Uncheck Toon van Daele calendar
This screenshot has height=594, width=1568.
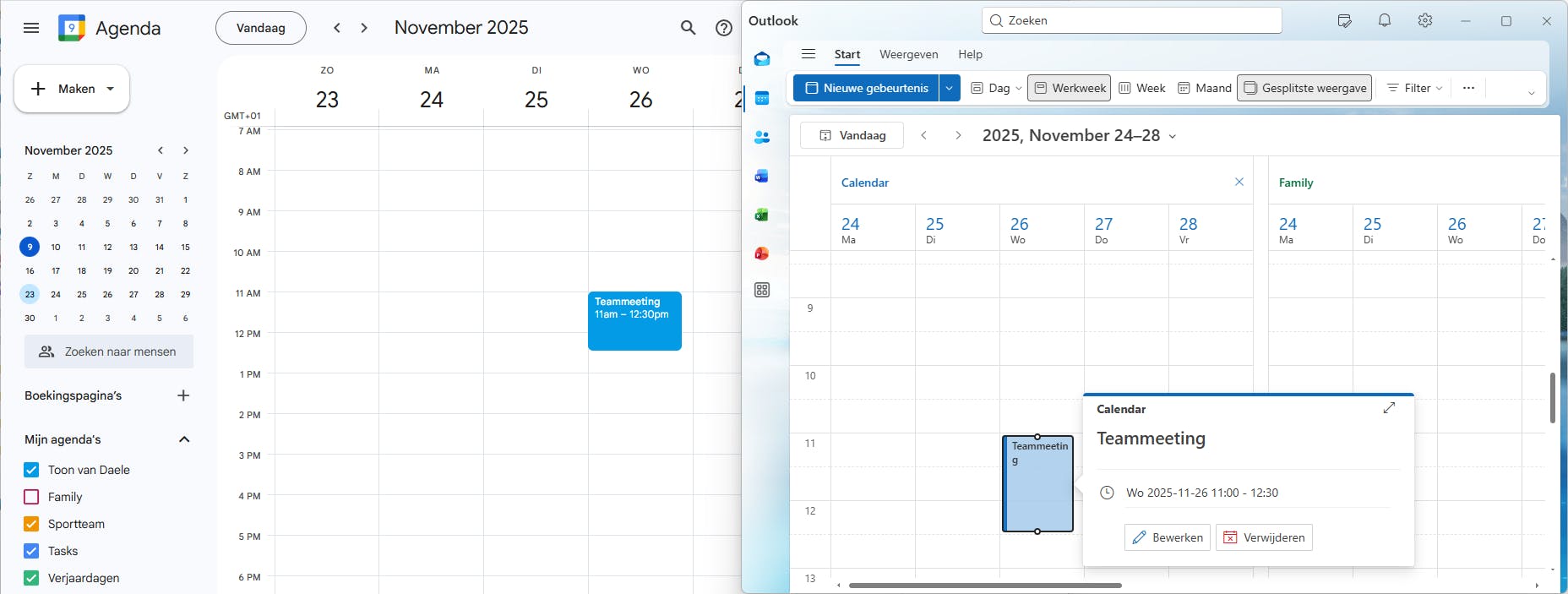coord(31,470)
